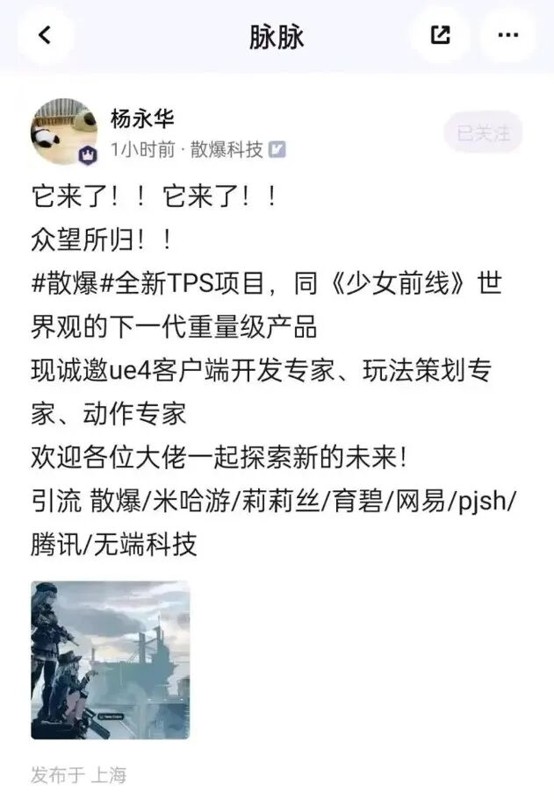This screenshot has height=806, width=554.
Task: Tap the 脉脉 header title
Action: pos(276,37)
